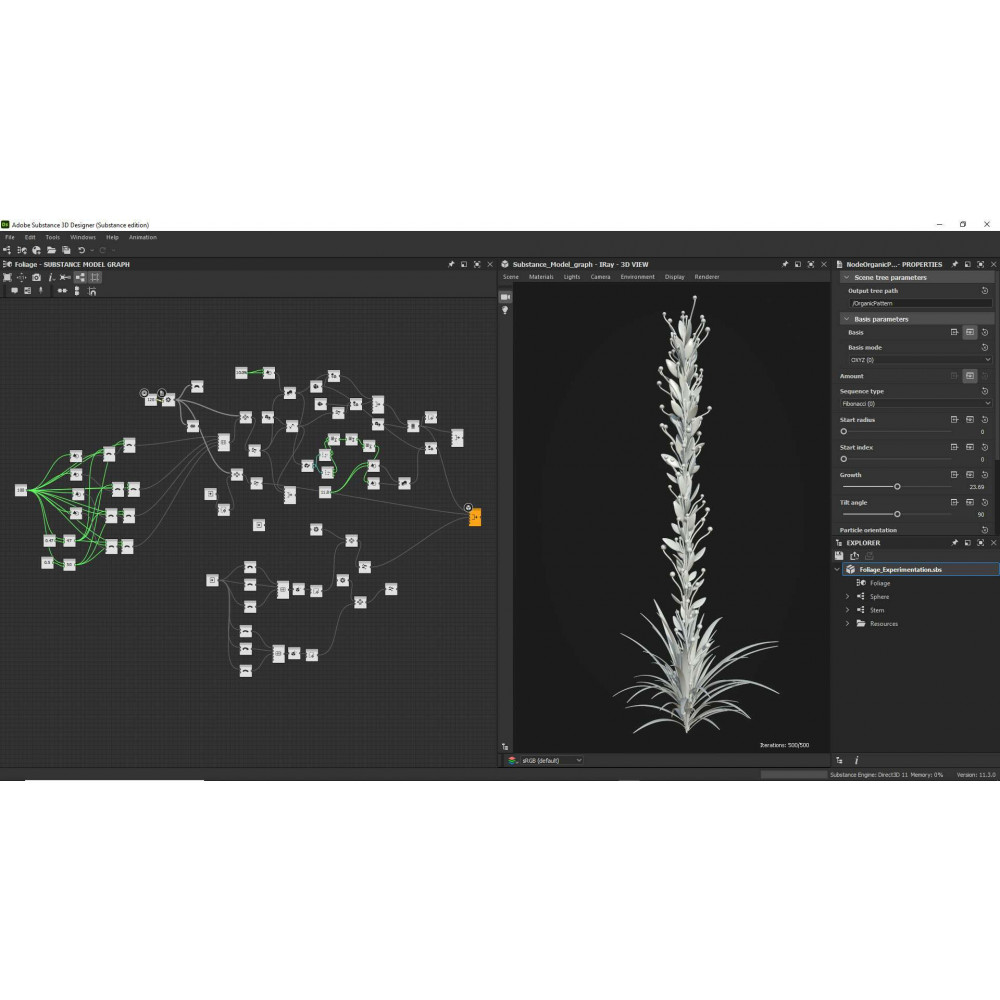Click the light bulb icon in the 3D view
This screenshot has height=1000, width=1000.
505,311
